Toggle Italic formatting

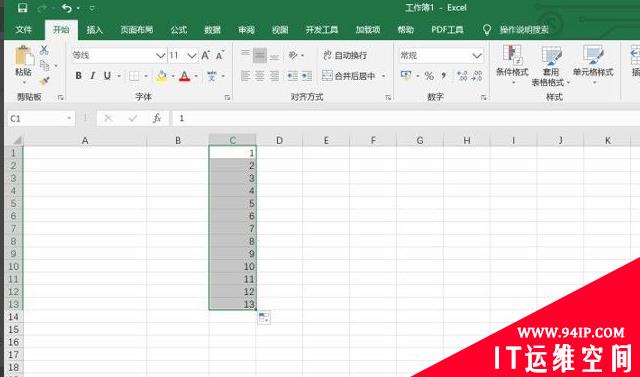point(93,76)
